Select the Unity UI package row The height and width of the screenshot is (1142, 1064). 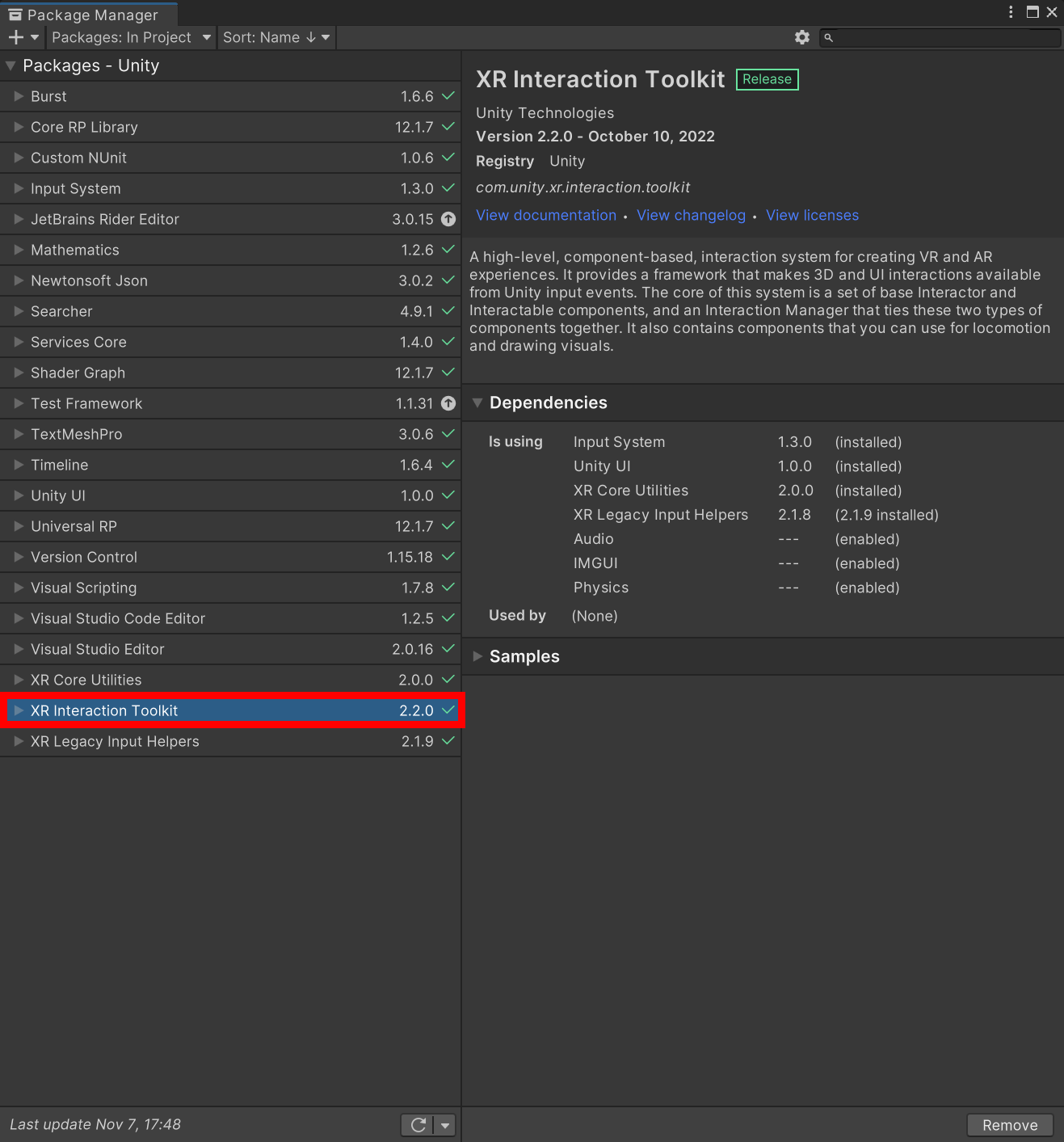[x=230, y=495]
